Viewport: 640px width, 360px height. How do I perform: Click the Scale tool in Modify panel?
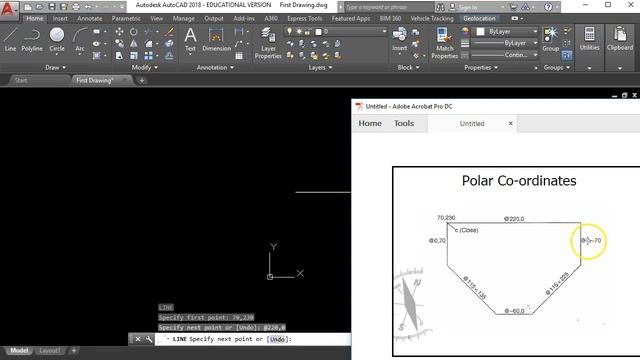[x=133, y=56]
